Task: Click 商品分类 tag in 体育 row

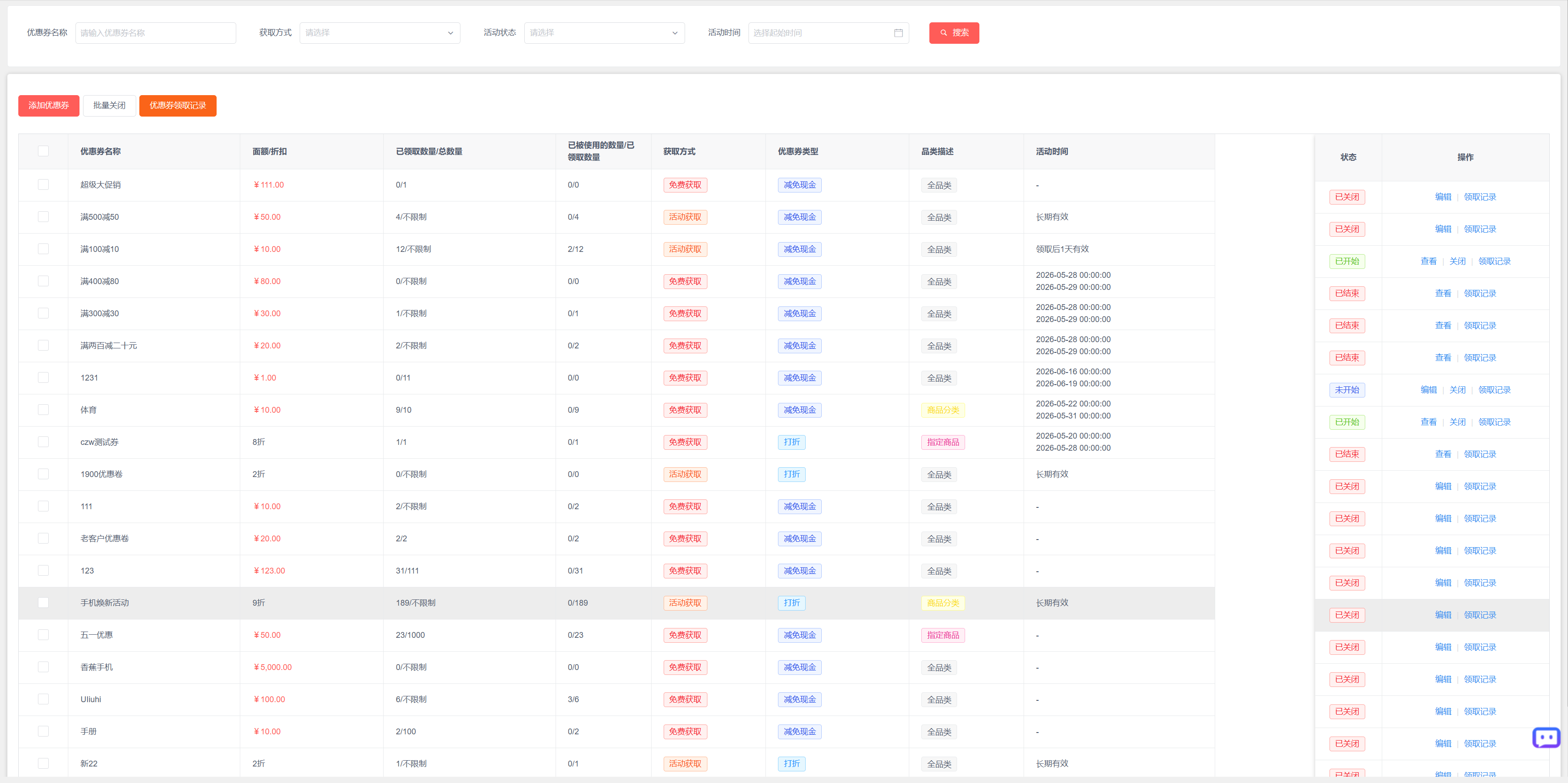Action: pos(942,410)
